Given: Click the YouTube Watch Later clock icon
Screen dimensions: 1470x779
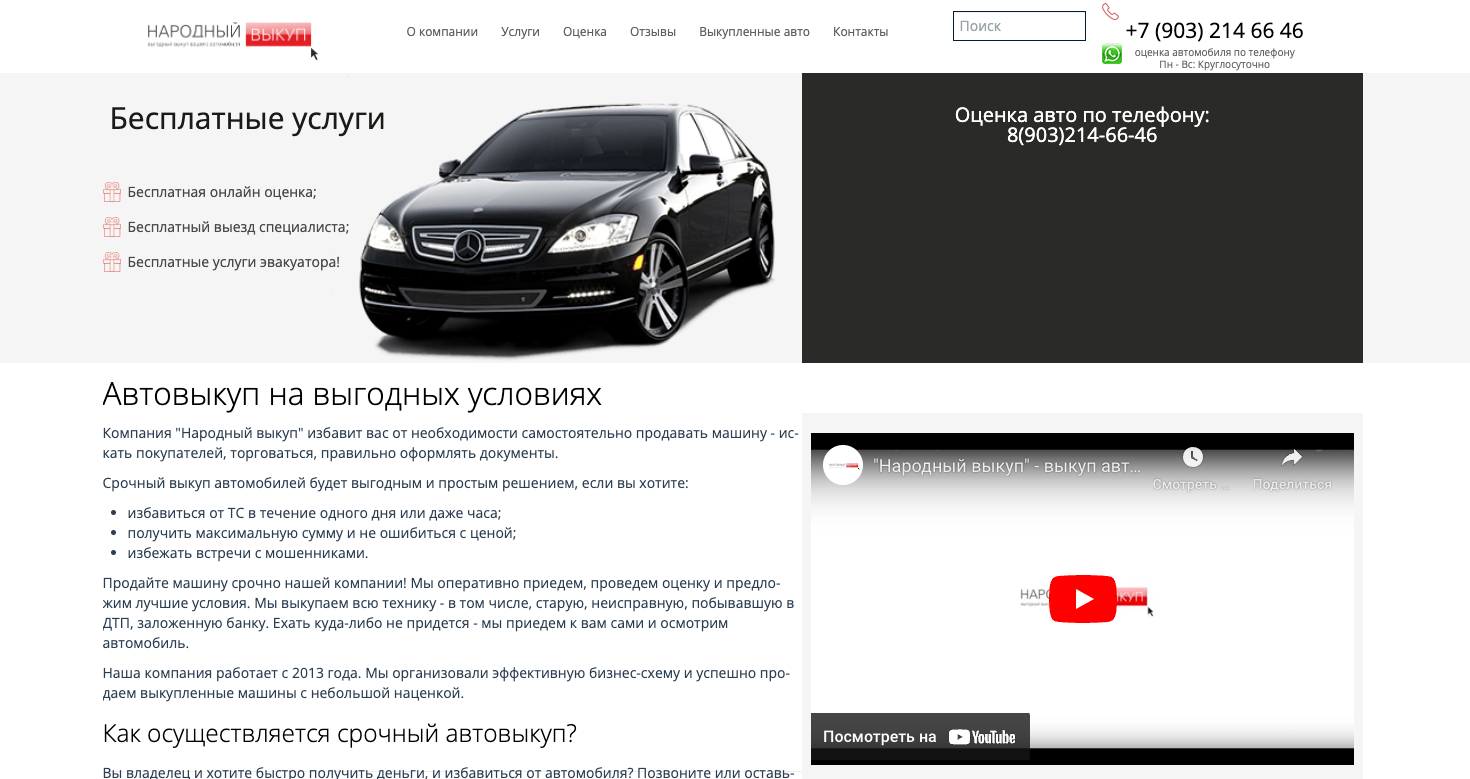Looking at the screenshot, I should pos(1192,458).
